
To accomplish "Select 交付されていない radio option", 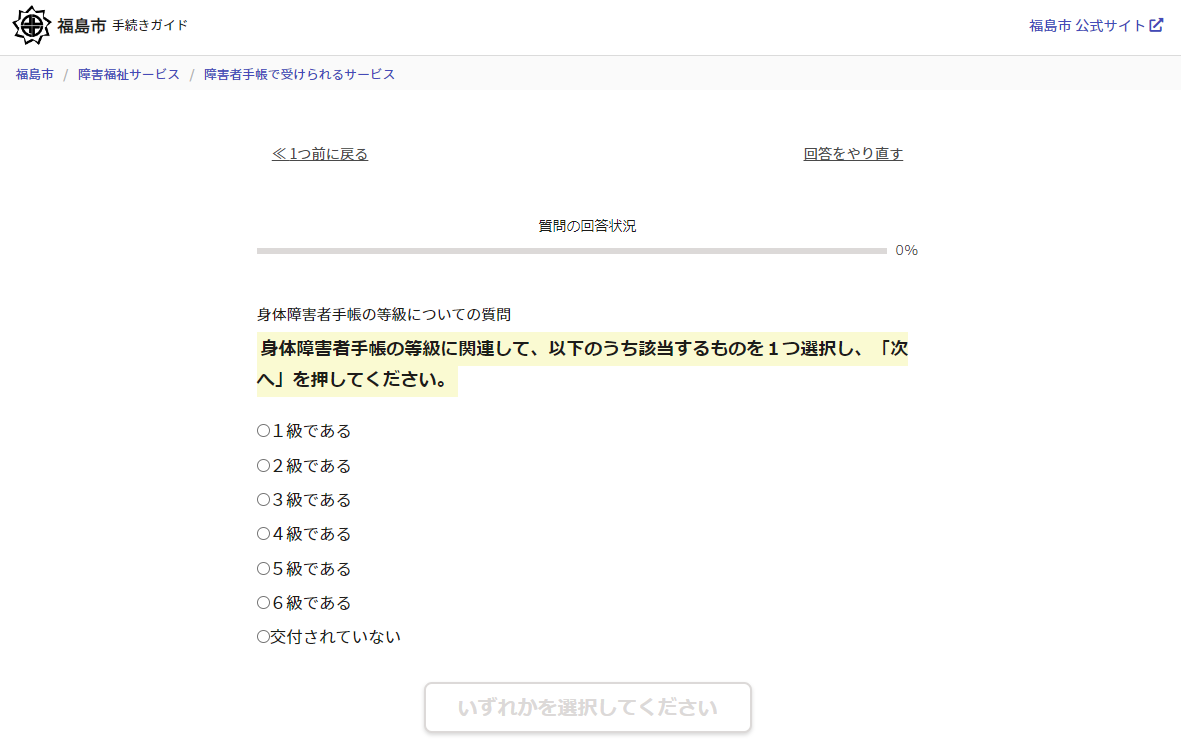I will coord(263,637).
